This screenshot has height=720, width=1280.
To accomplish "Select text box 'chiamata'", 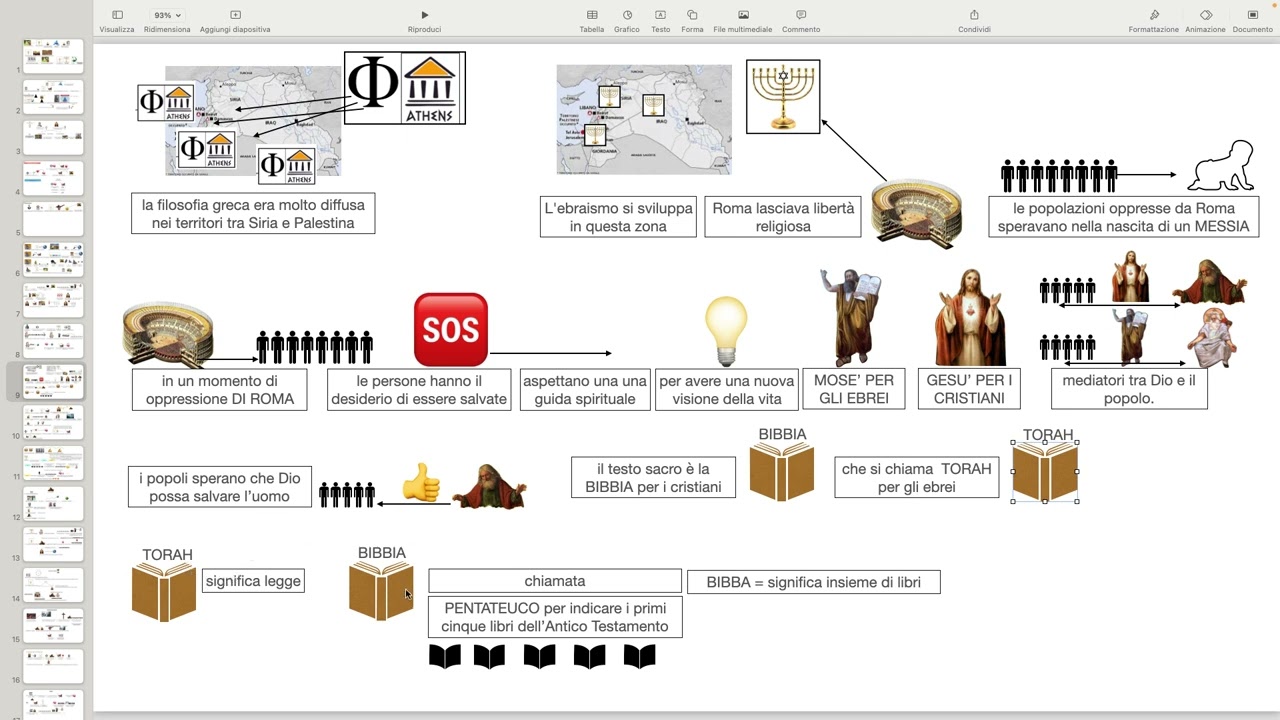I will pyautogui.click(x=555, y=581).
